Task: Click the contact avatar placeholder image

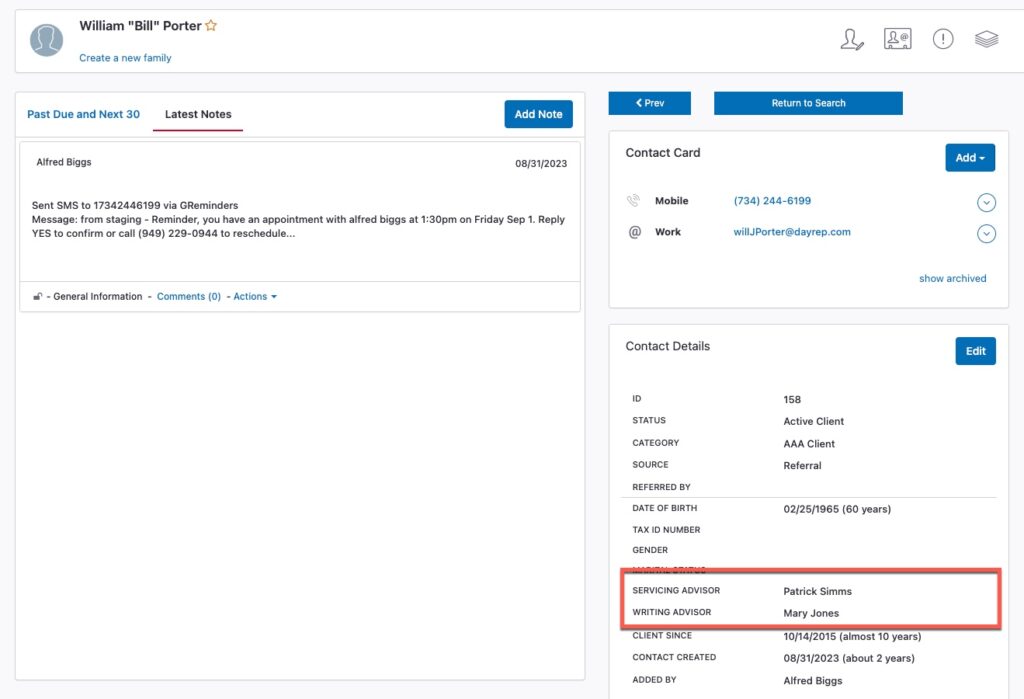Action: tap(46, 40)
